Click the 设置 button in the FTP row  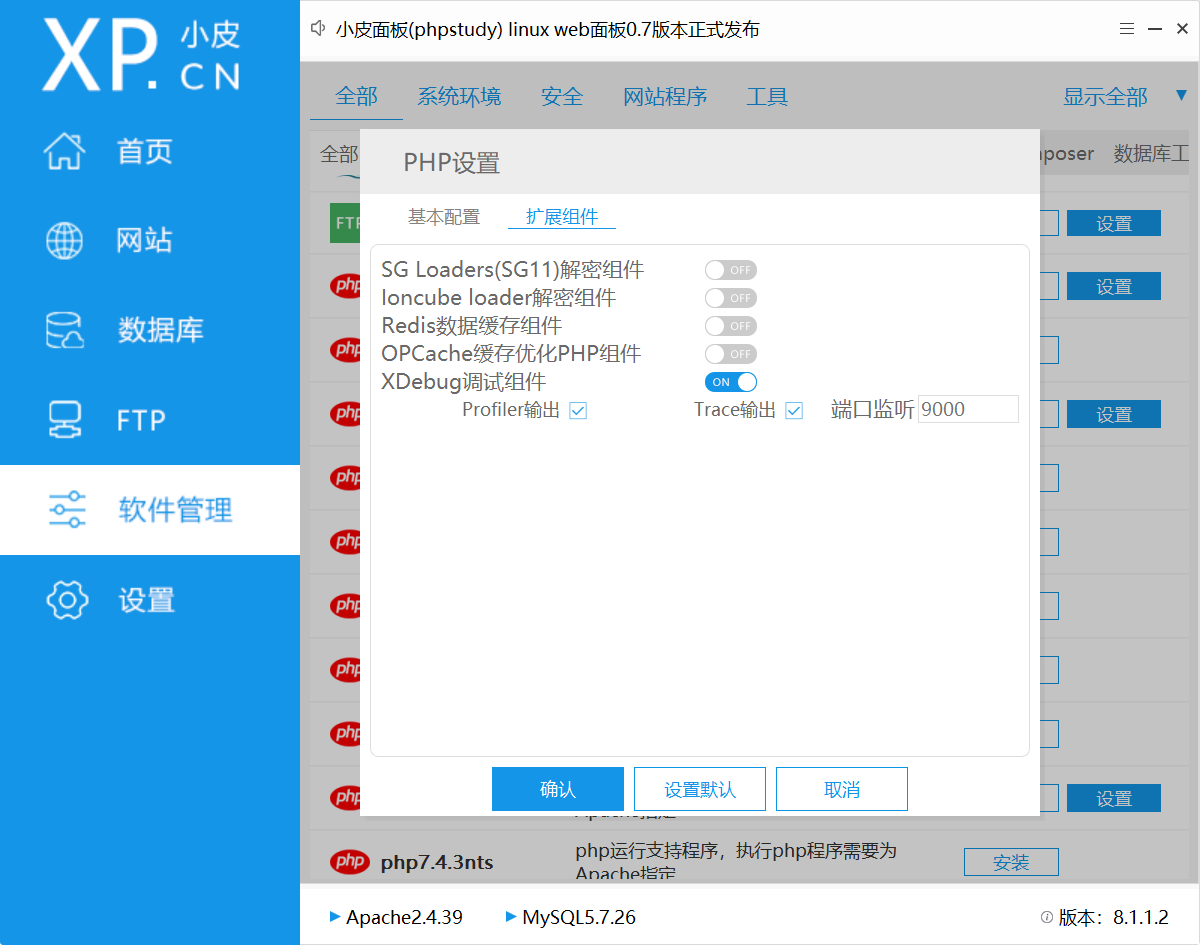(1114, 223)
